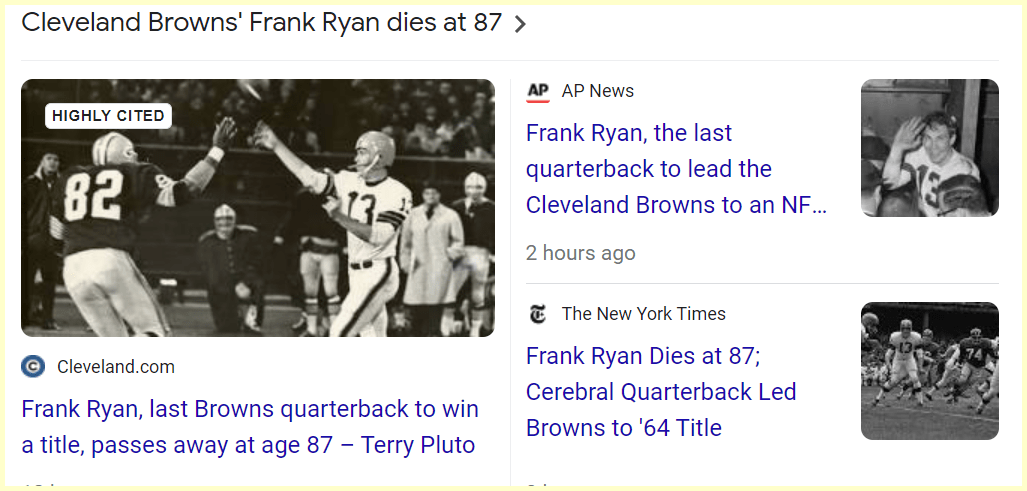Click the AP News logo icon

pos(538,91)
